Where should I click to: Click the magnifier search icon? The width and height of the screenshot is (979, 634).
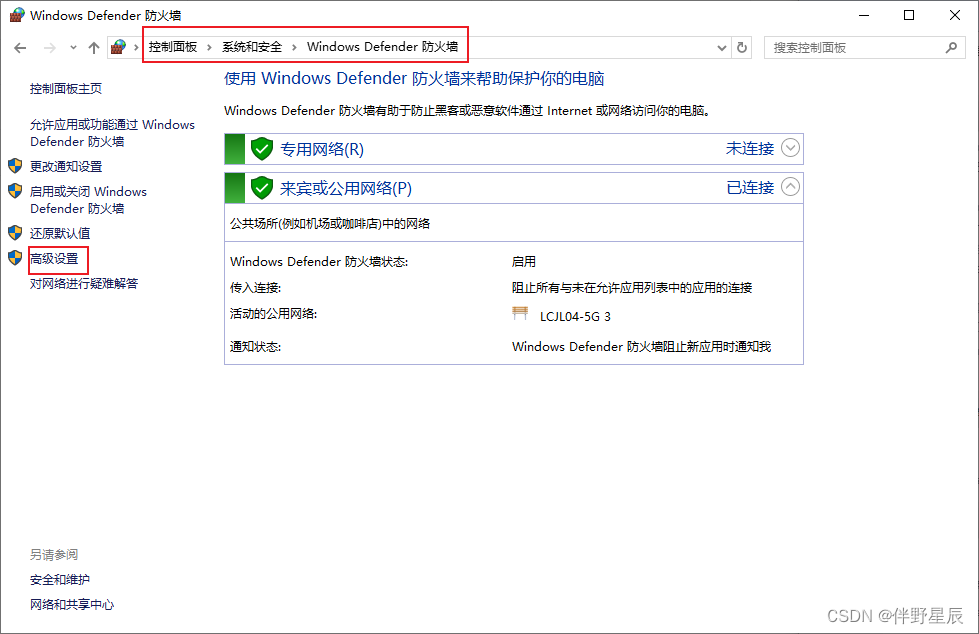[x=952, y=47]
